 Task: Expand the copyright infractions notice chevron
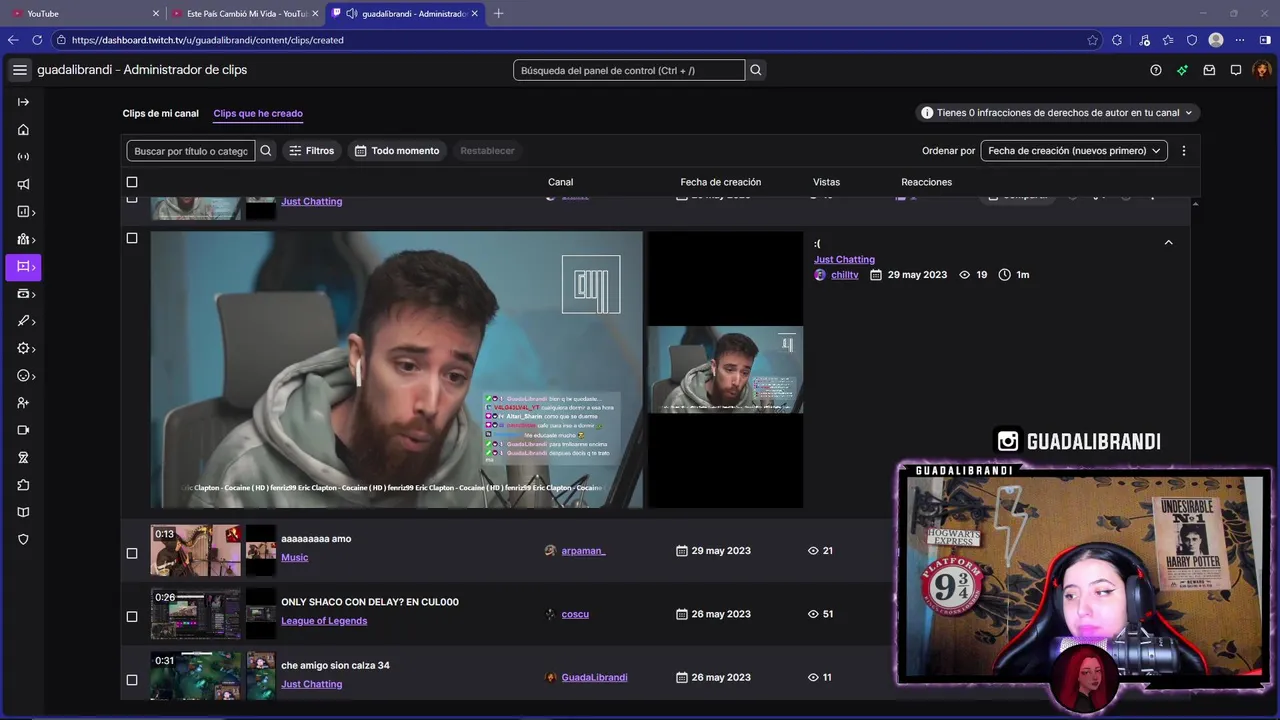click(x=1188, y=113)
